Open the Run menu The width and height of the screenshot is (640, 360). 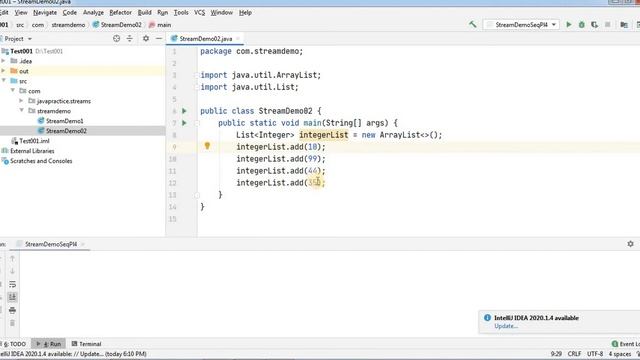(162, 13)
